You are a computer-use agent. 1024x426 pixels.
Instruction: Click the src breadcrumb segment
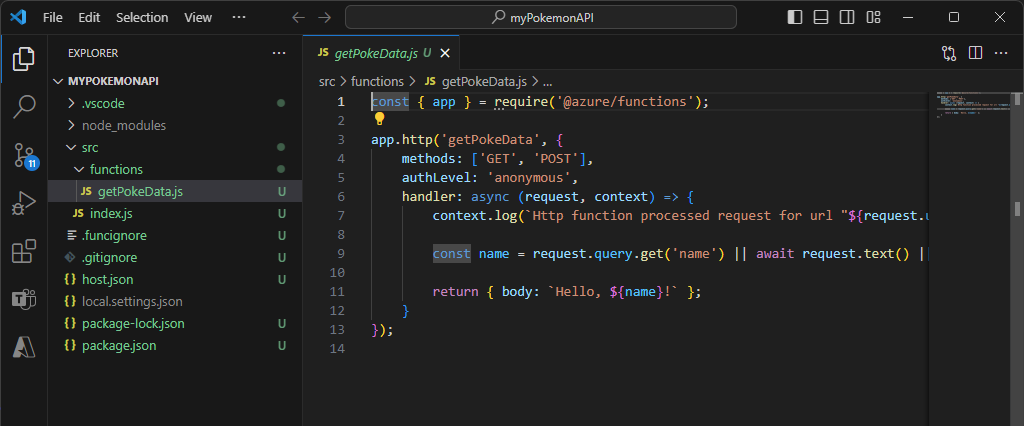point(327,82)
